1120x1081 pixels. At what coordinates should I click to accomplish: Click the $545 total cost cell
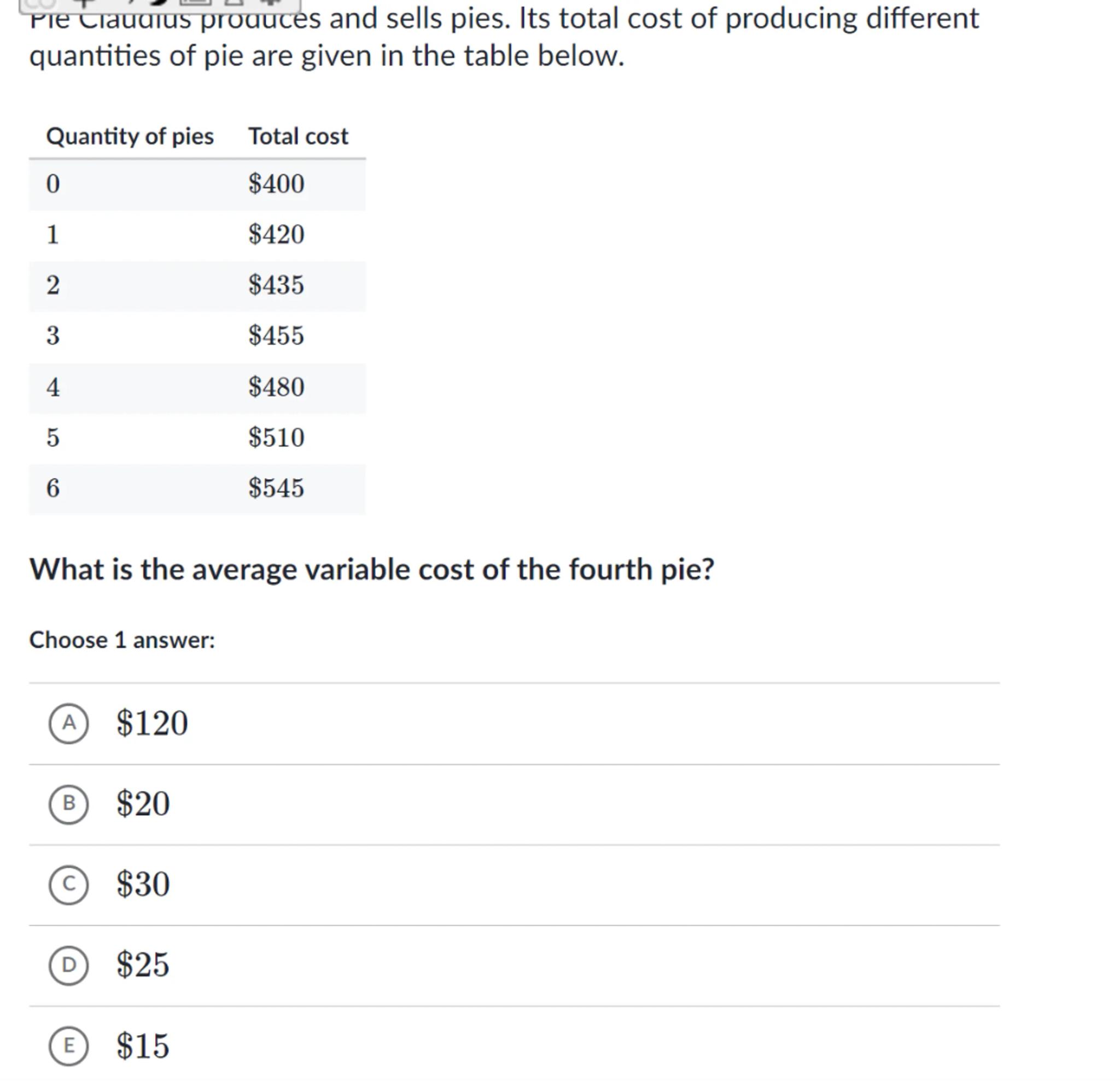[276, 488]
